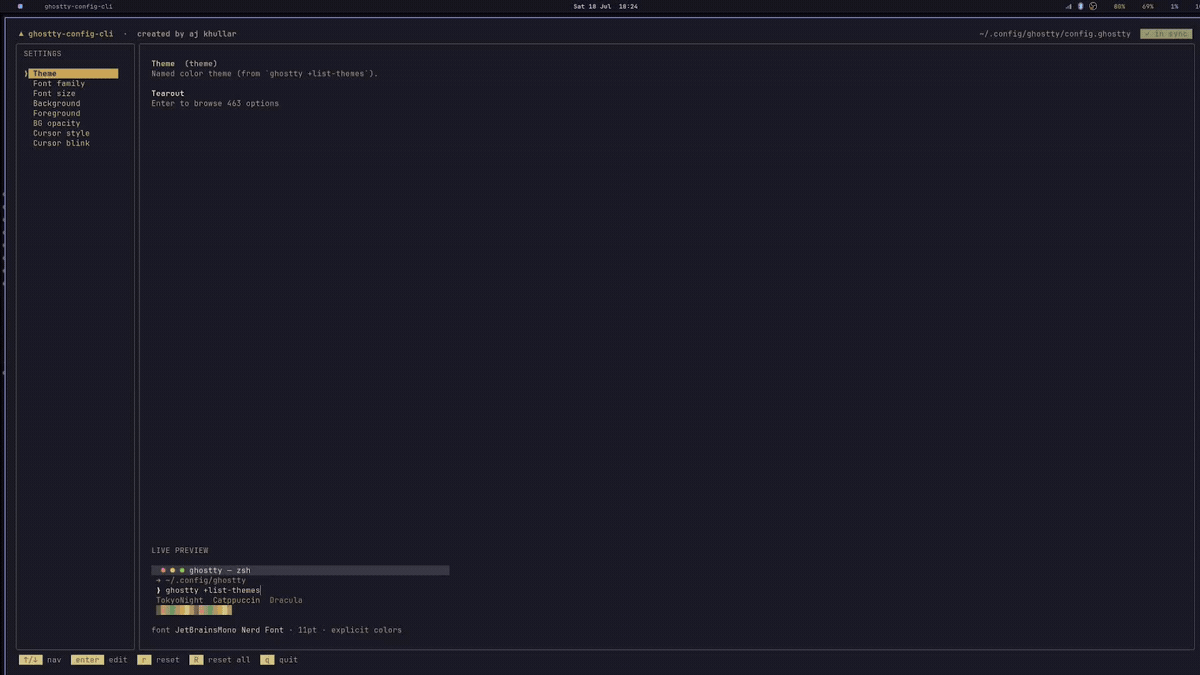The height and width of the screenshot is (675, 1200).
Task: Click the red dot in preview title bar
Action: [x=163, y=570]
